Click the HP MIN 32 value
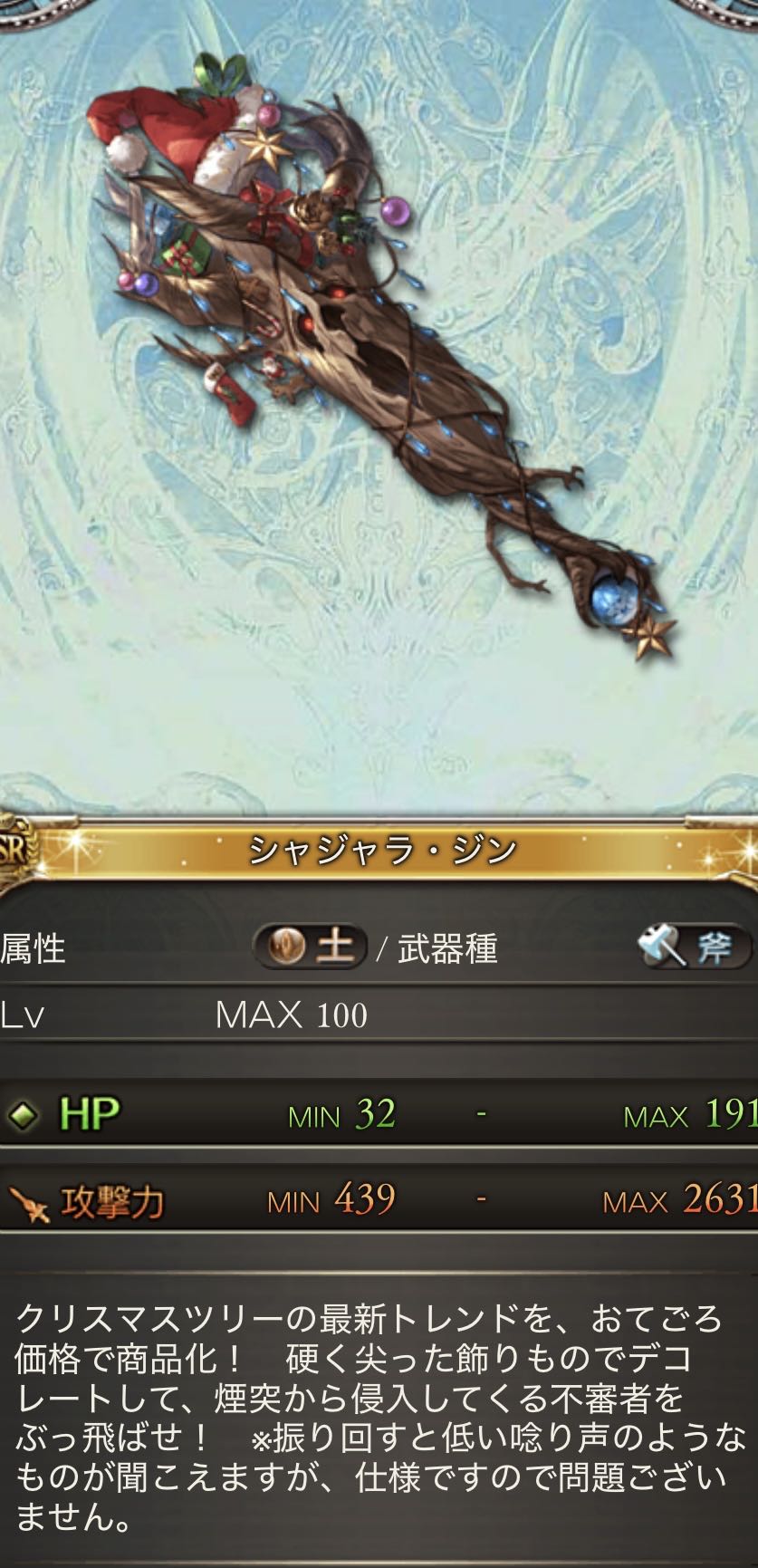 [341, 1114]
